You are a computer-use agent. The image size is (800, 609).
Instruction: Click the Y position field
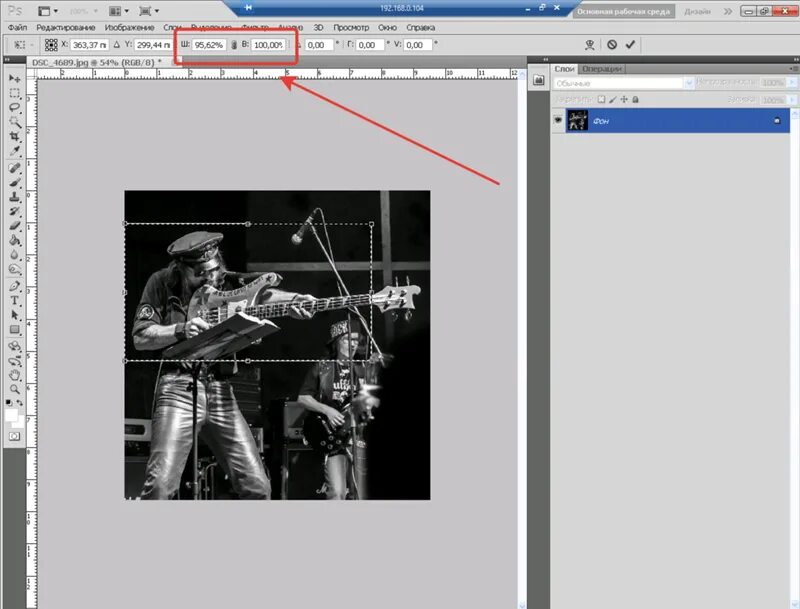[153, 45]
